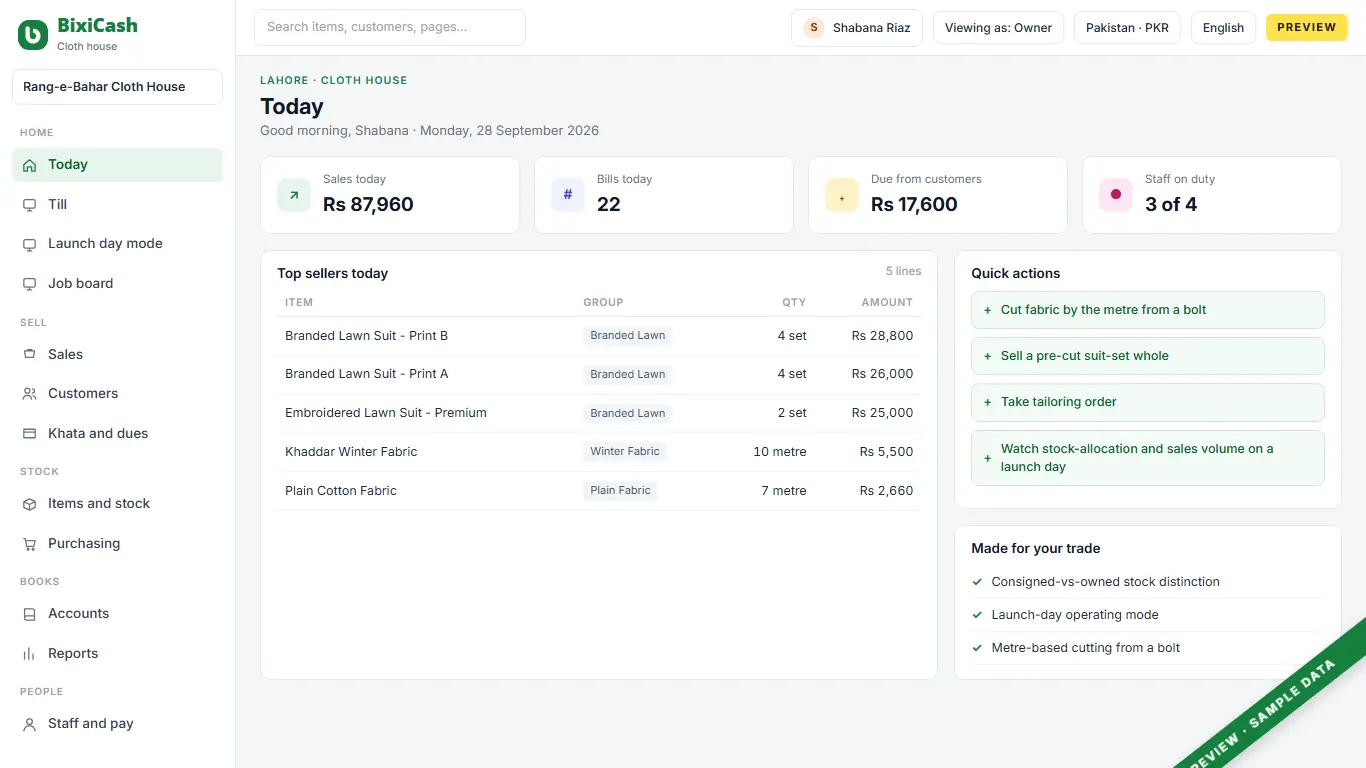The width and height of the screenshot is (1366, 768).
Task: Click the Plain Fabric group tag
Action: [x=620, y=491]
